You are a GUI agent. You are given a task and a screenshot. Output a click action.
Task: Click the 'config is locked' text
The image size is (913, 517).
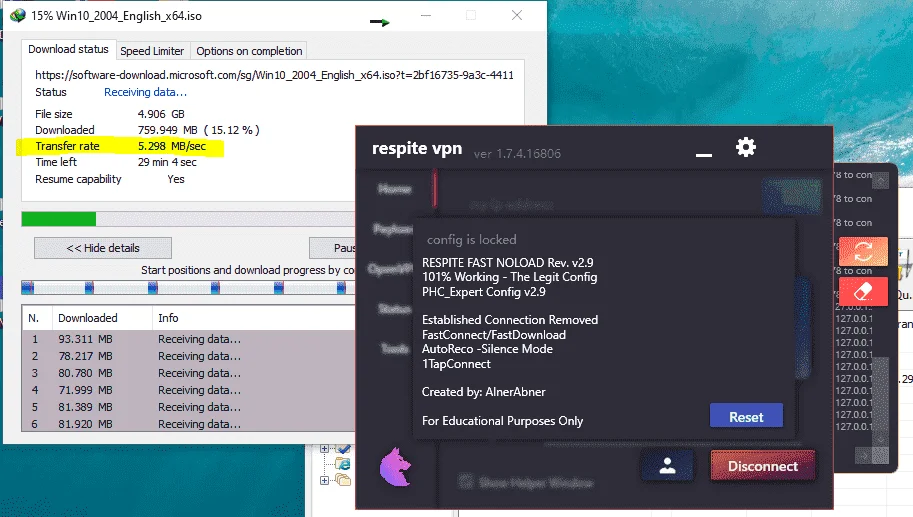point(472,239)
